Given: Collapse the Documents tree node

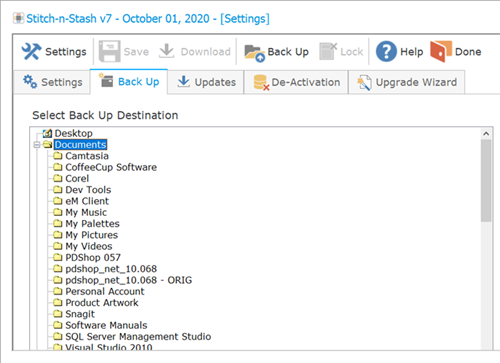Looking at the screenshot, I should coord(37,145).
